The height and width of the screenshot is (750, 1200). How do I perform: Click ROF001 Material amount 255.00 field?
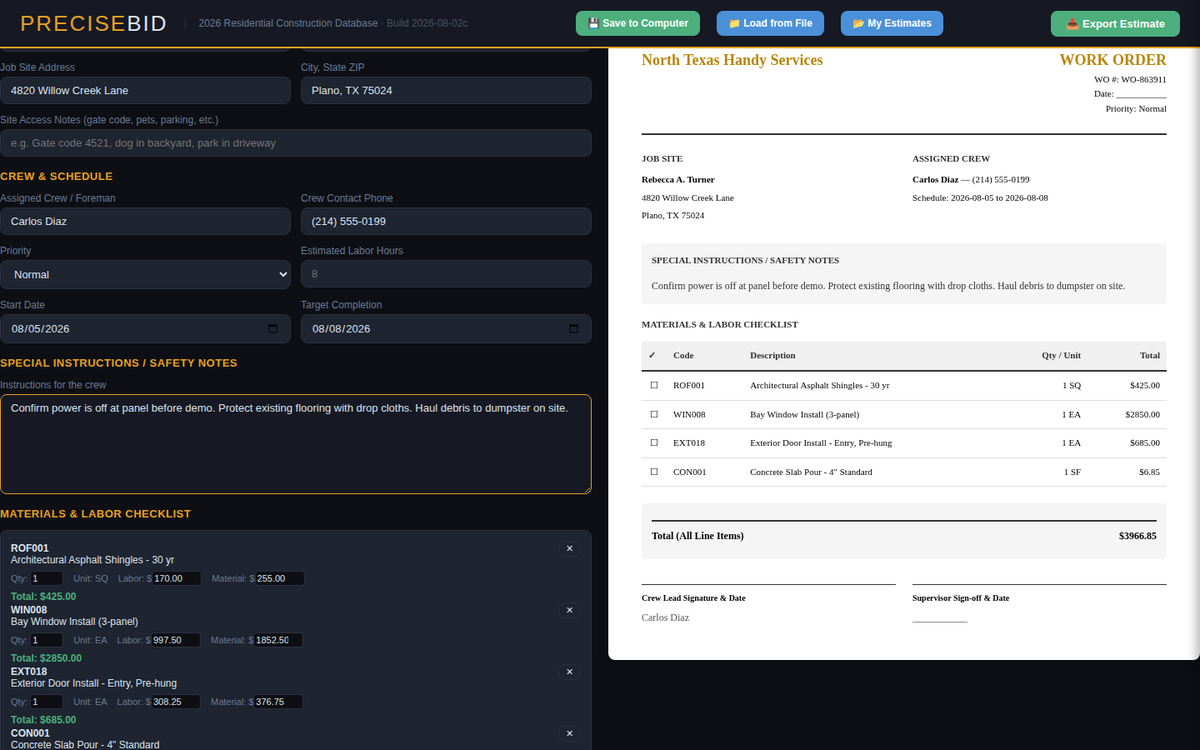(279, 578)
